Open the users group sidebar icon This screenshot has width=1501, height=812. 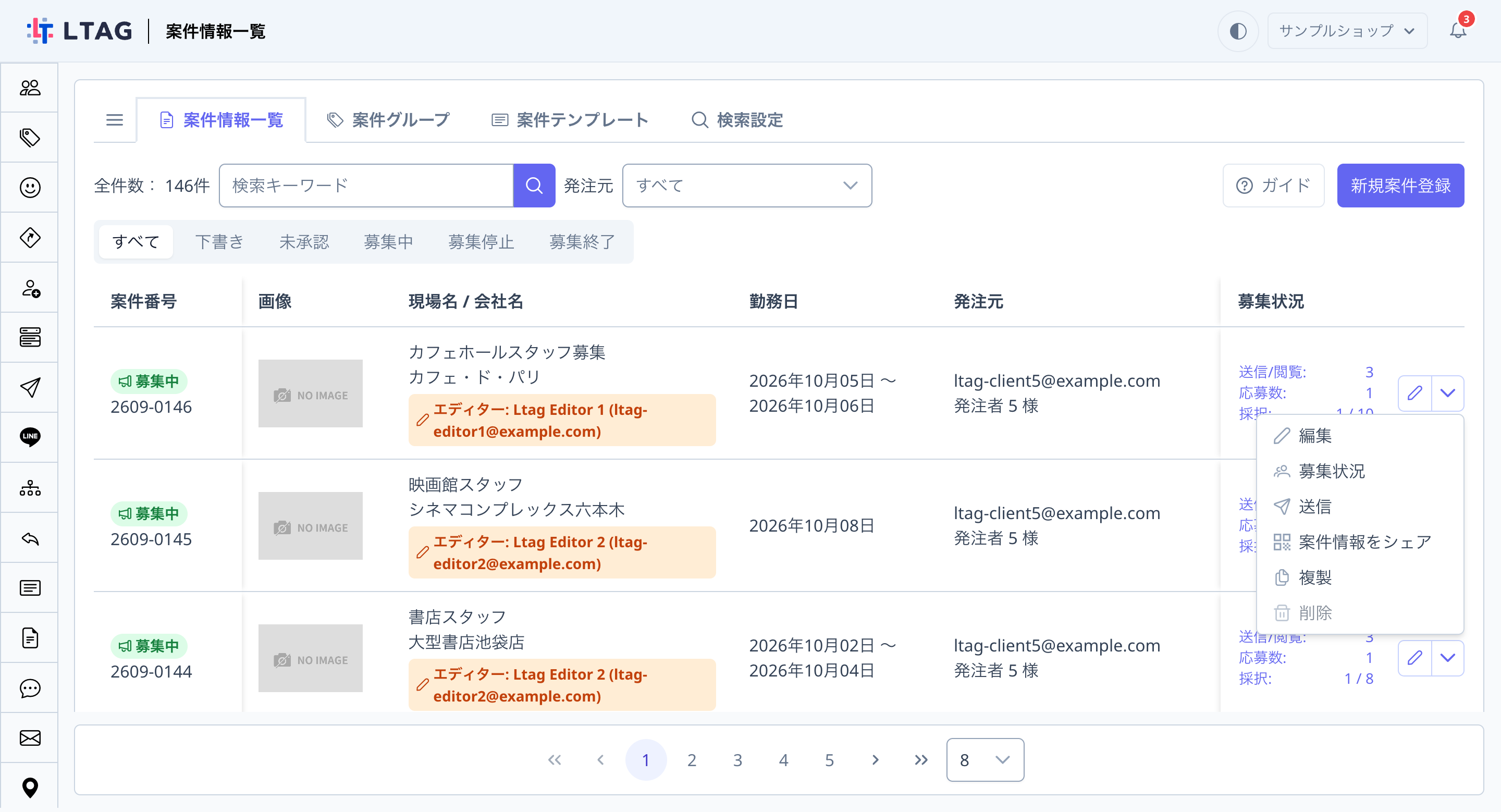(x=30, y=88)
